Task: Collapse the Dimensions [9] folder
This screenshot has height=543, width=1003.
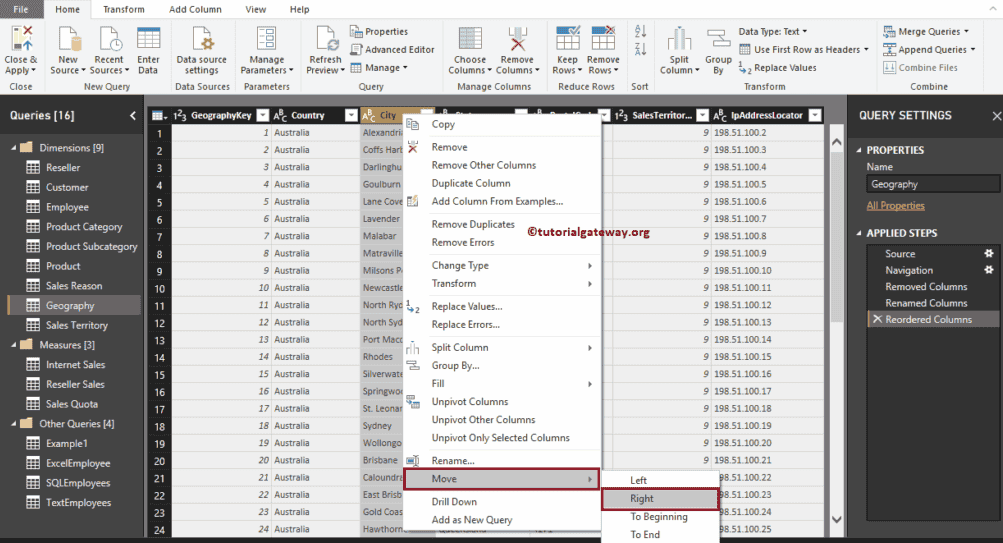Action: [x=13, y=148]
